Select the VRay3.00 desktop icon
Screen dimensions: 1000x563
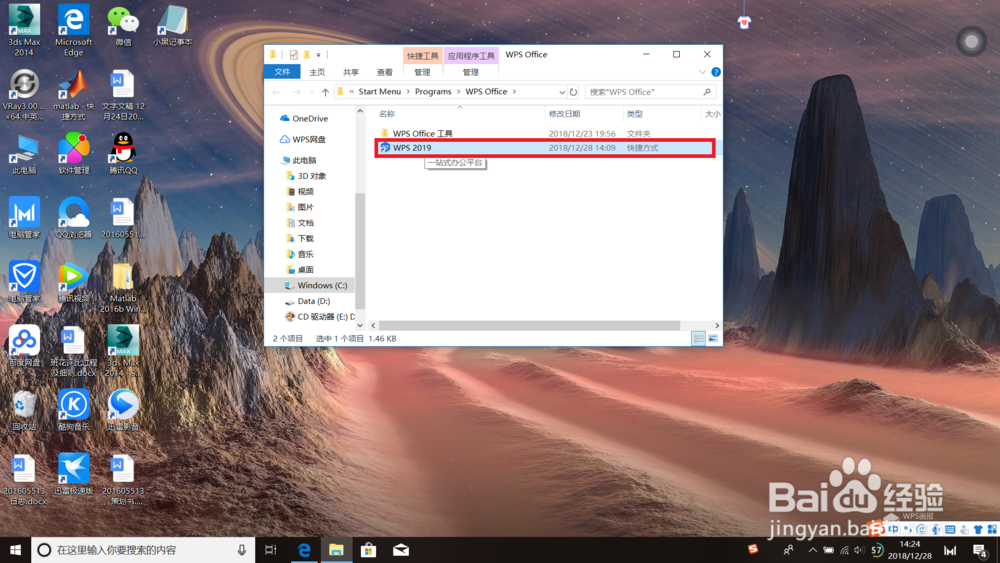24,94
